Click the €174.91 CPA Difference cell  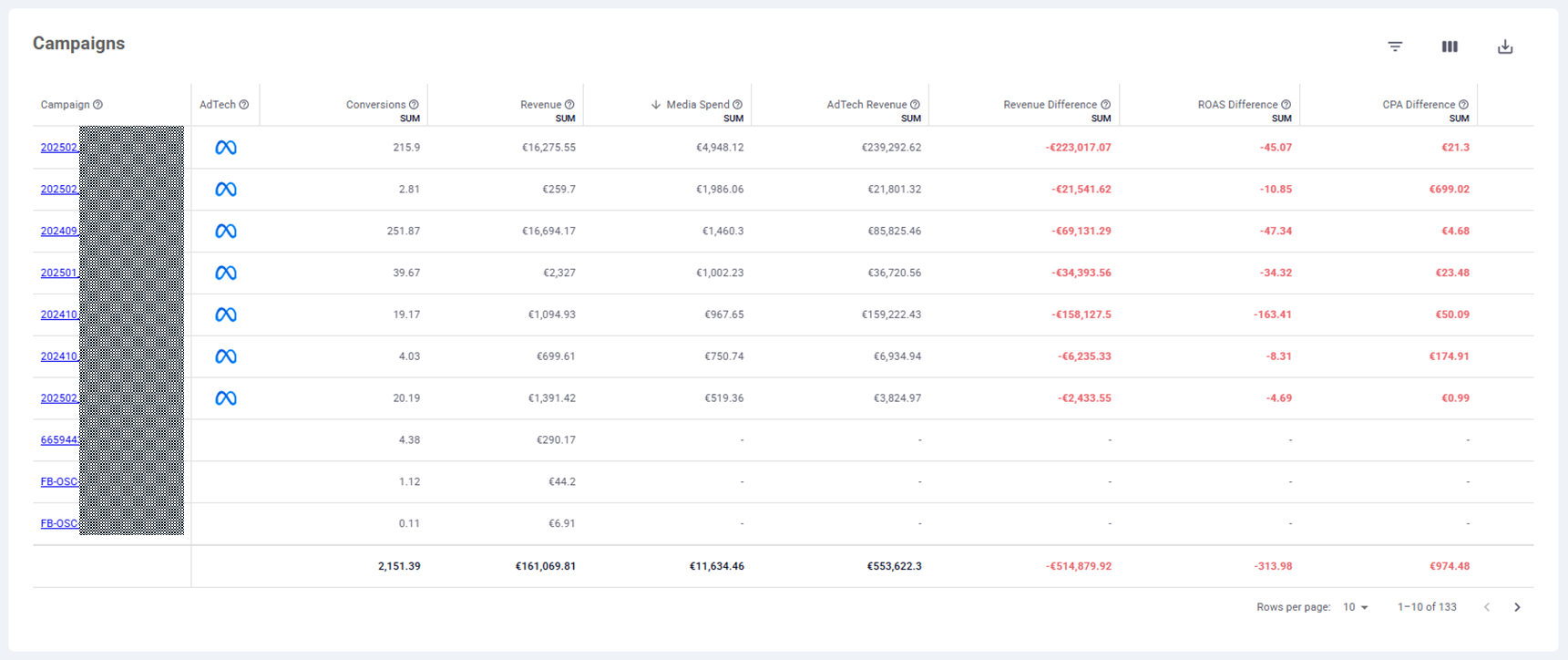pyautogui.click(x=1449, y=356)
